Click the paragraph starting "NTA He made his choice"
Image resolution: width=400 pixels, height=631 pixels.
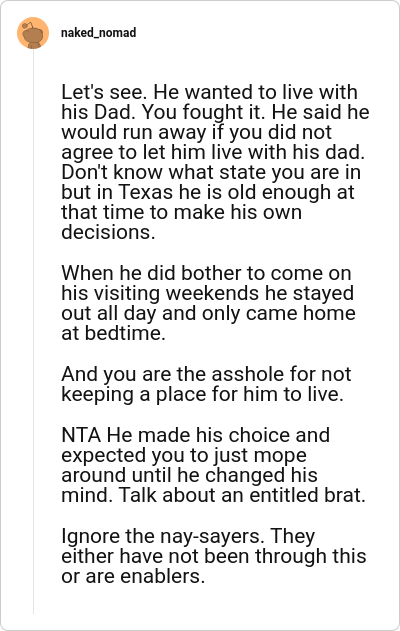214,465
